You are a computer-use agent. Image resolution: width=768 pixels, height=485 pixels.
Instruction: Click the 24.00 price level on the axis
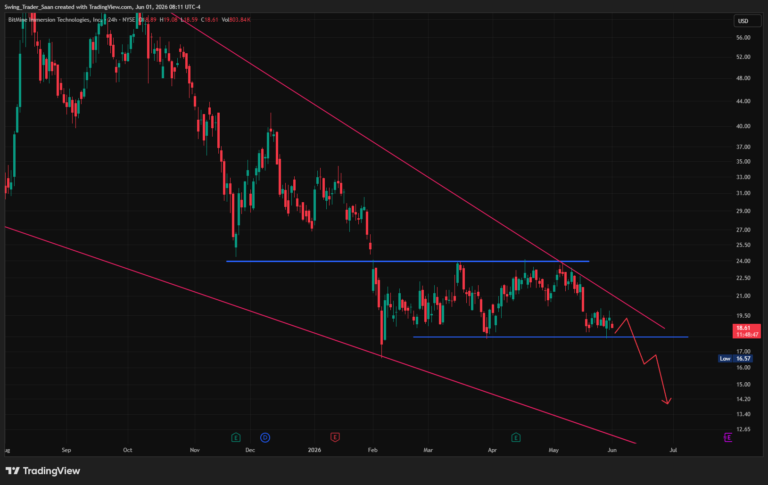pyautogui.click(x=744, y=261)
